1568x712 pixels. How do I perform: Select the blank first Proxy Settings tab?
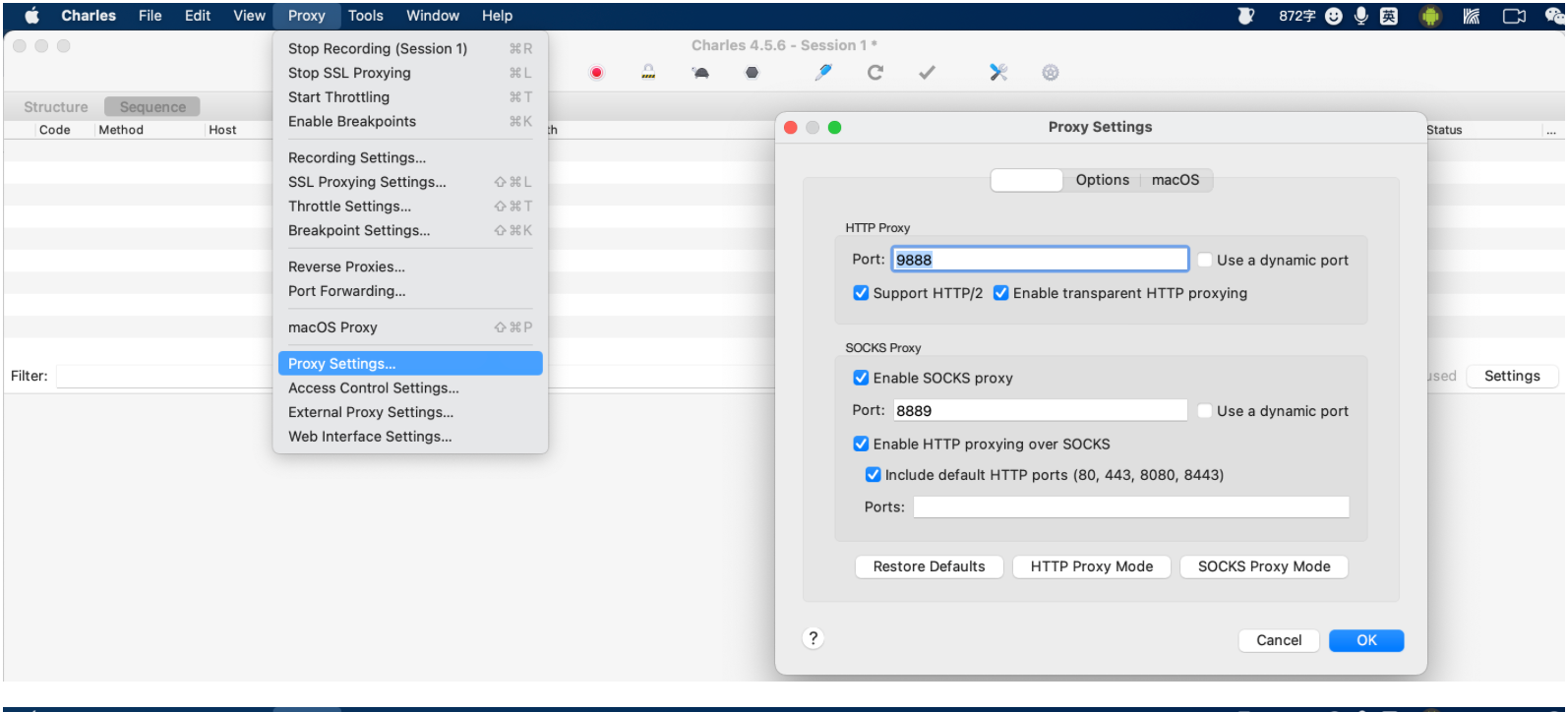(1026, 180)
